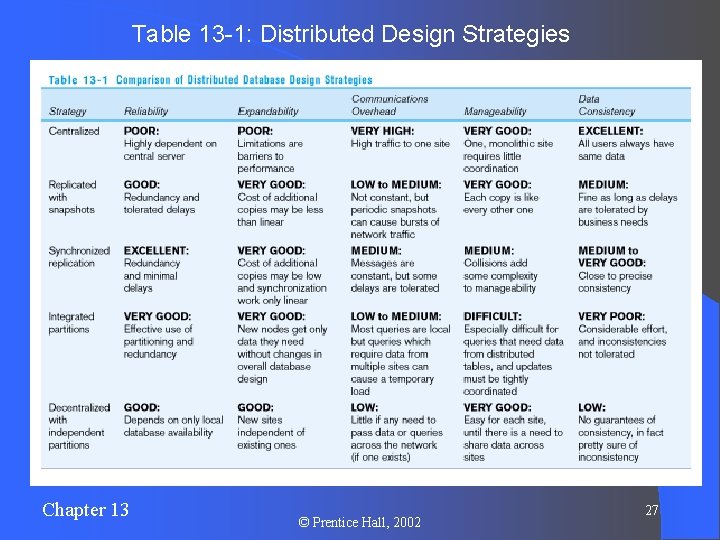720x540 pixels.
Task: Click the 'Chapter 13' footer label
Action: (85, 510)
